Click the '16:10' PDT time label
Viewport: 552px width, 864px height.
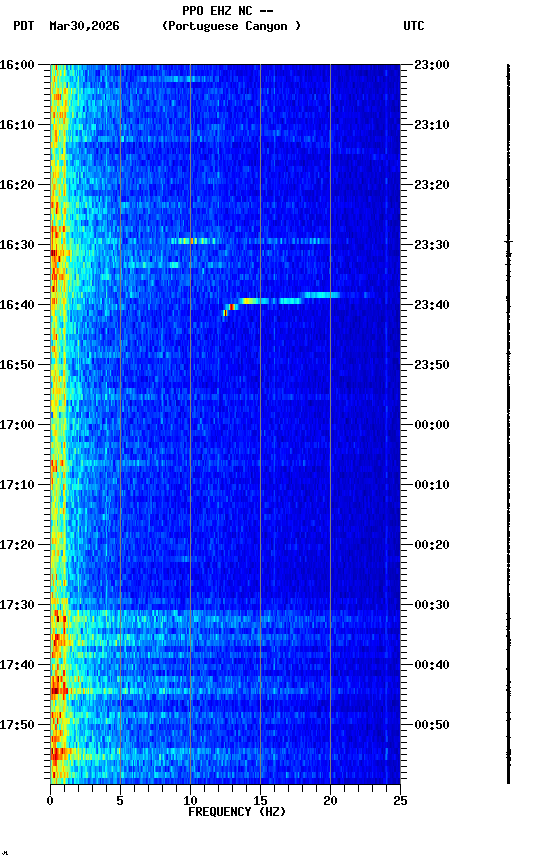[x=17, y=125]
